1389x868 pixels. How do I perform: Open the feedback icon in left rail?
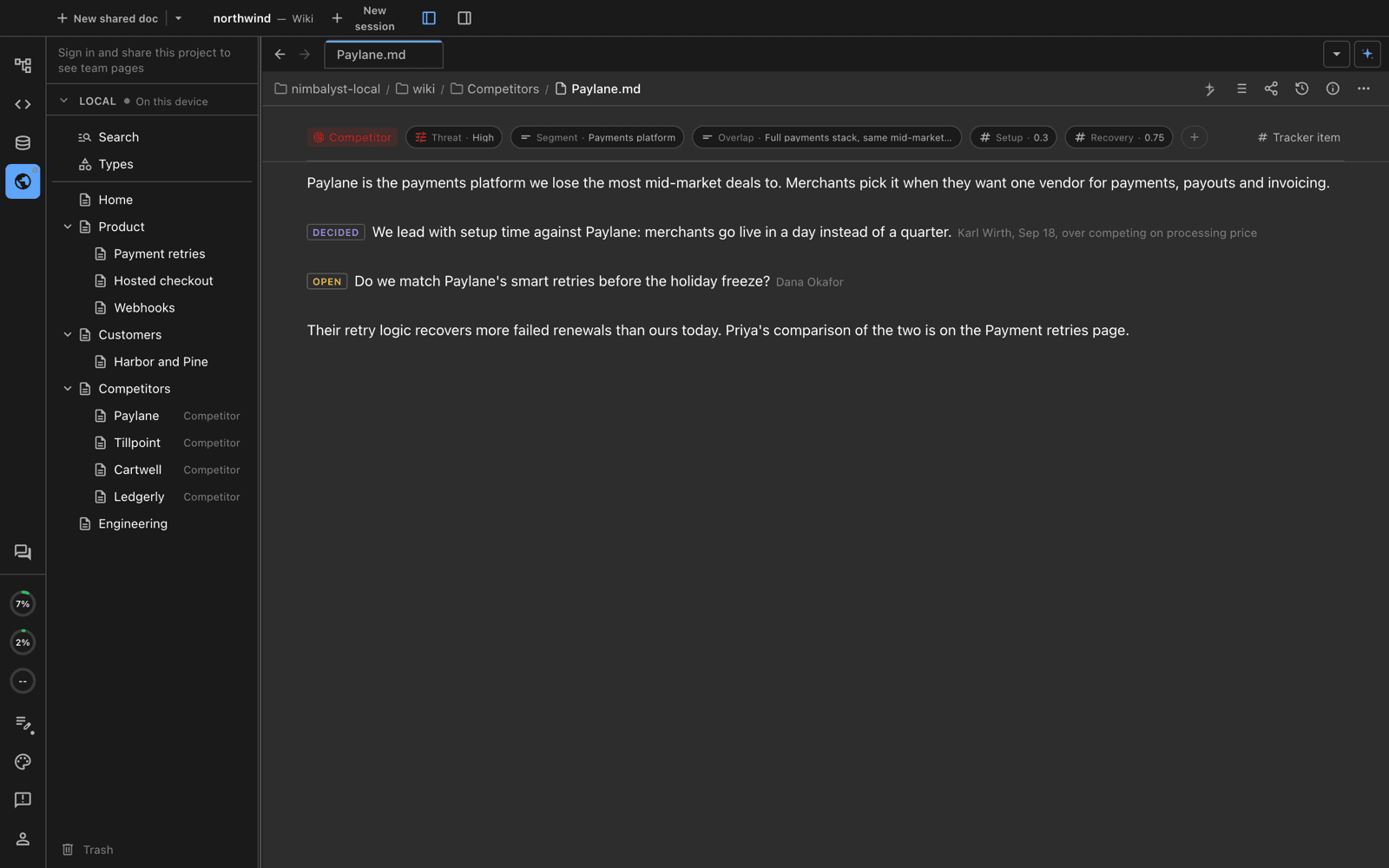coord(23,799)
